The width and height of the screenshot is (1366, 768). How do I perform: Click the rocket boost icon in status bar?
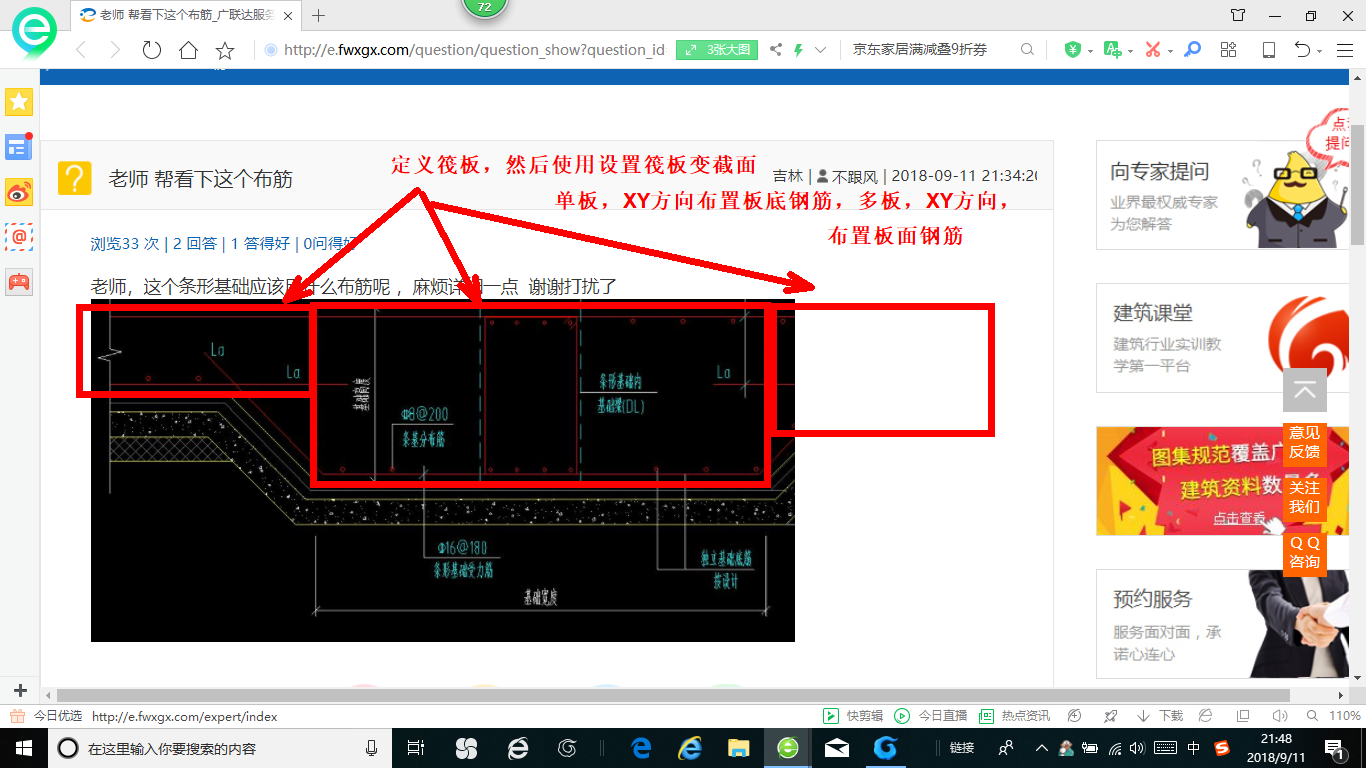(x=1110, y=716)
